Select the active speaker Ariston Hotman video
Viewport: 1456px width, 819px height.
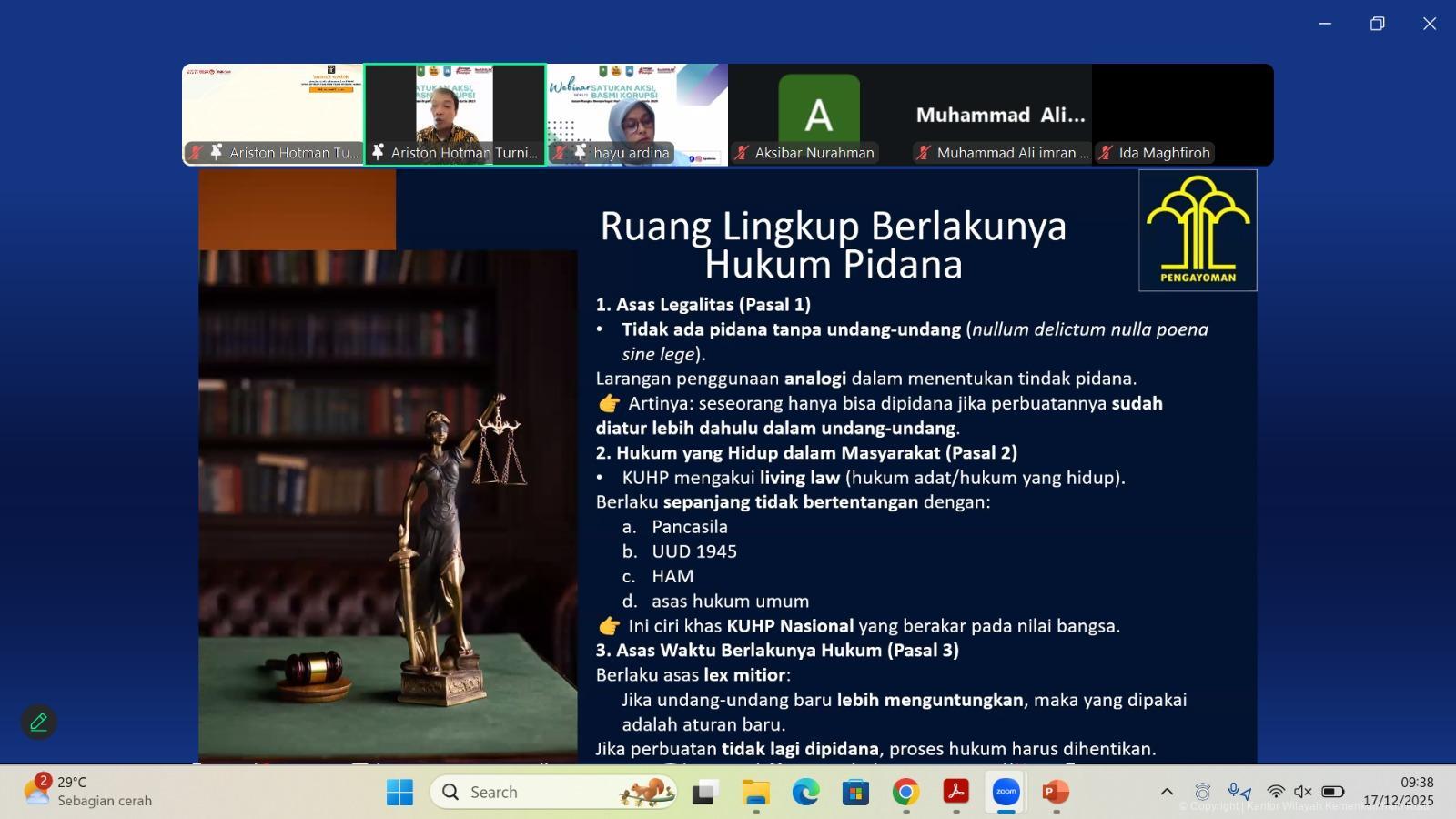[455, 114]
